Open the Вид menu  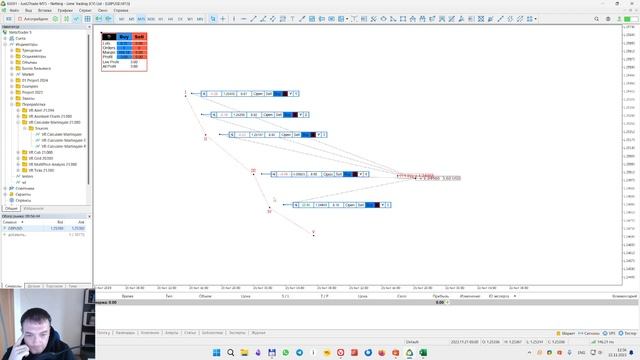(29, 10)
